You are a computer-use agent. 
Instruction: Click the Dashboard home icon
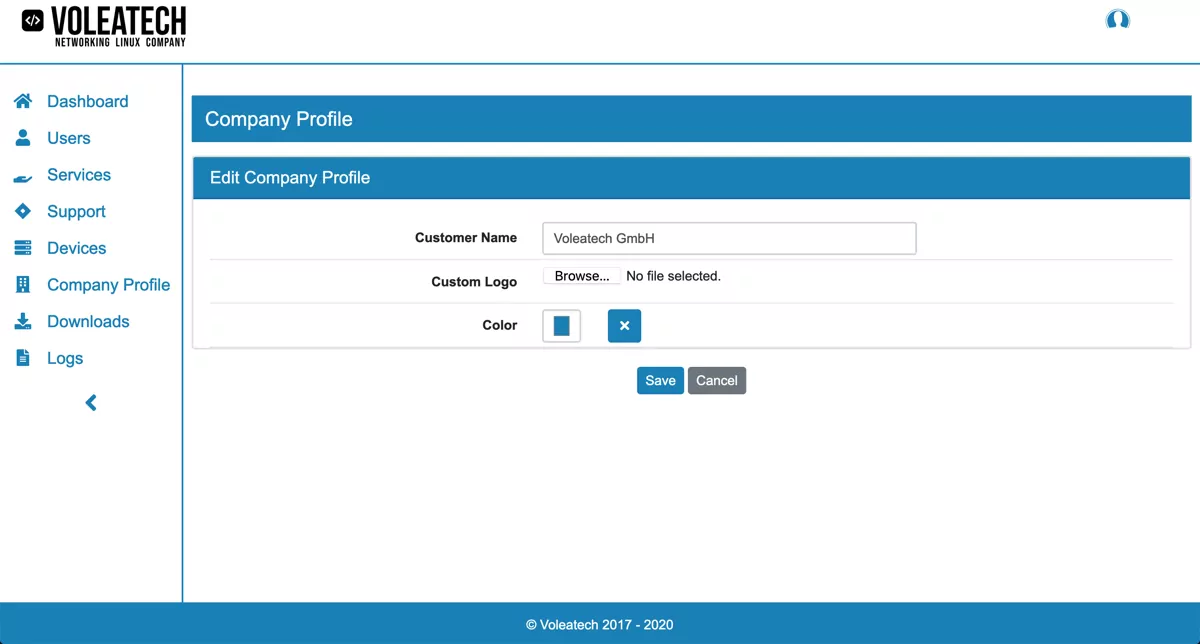(23, 101)
